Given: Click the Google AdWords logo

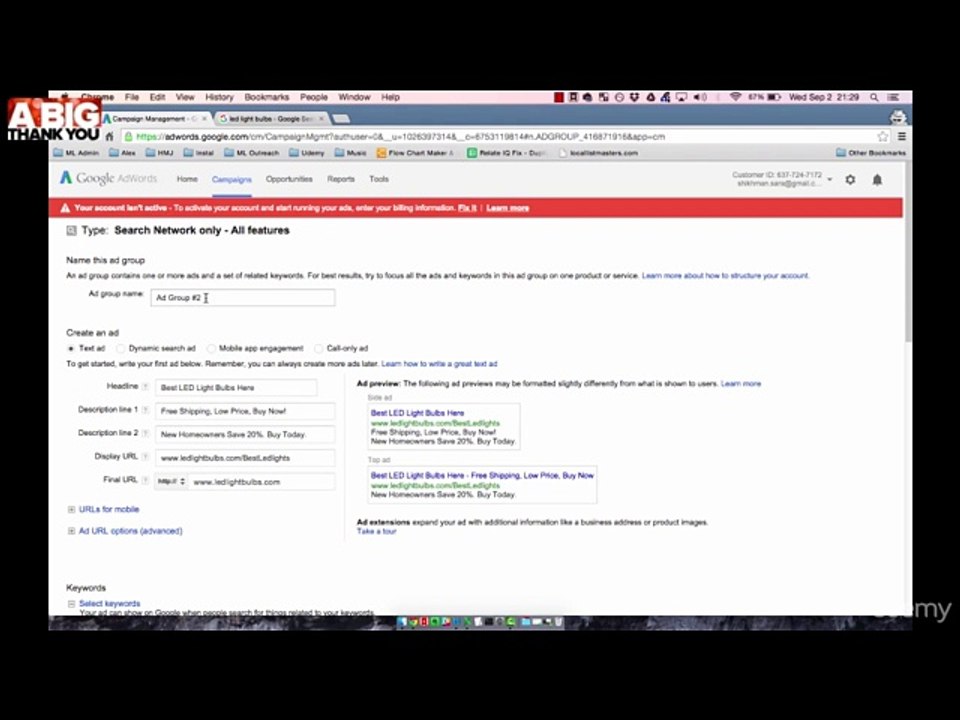Looking at the screenshot, I should 108,178.
